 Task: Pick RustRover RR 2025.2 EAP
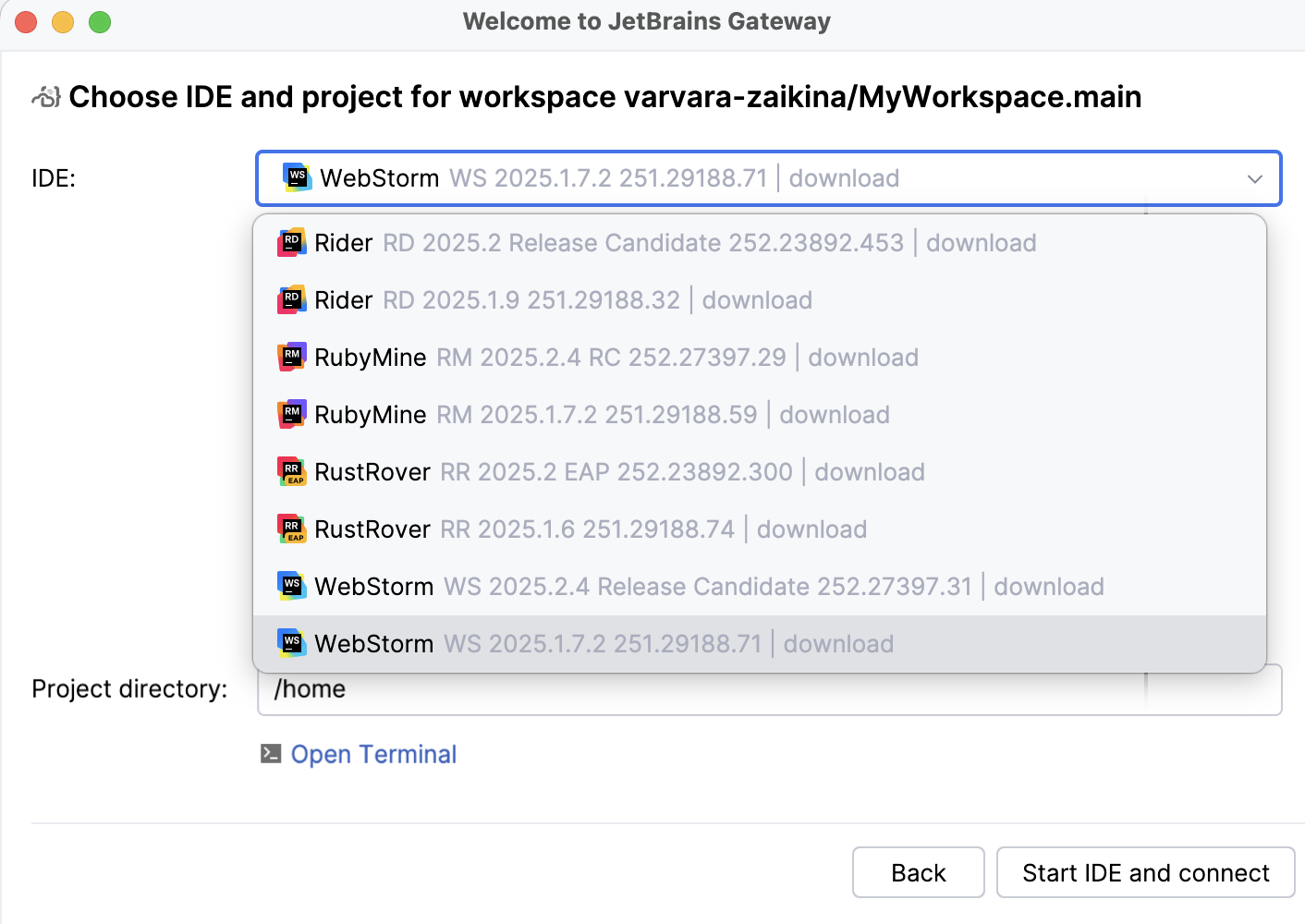tap(760, 472)
